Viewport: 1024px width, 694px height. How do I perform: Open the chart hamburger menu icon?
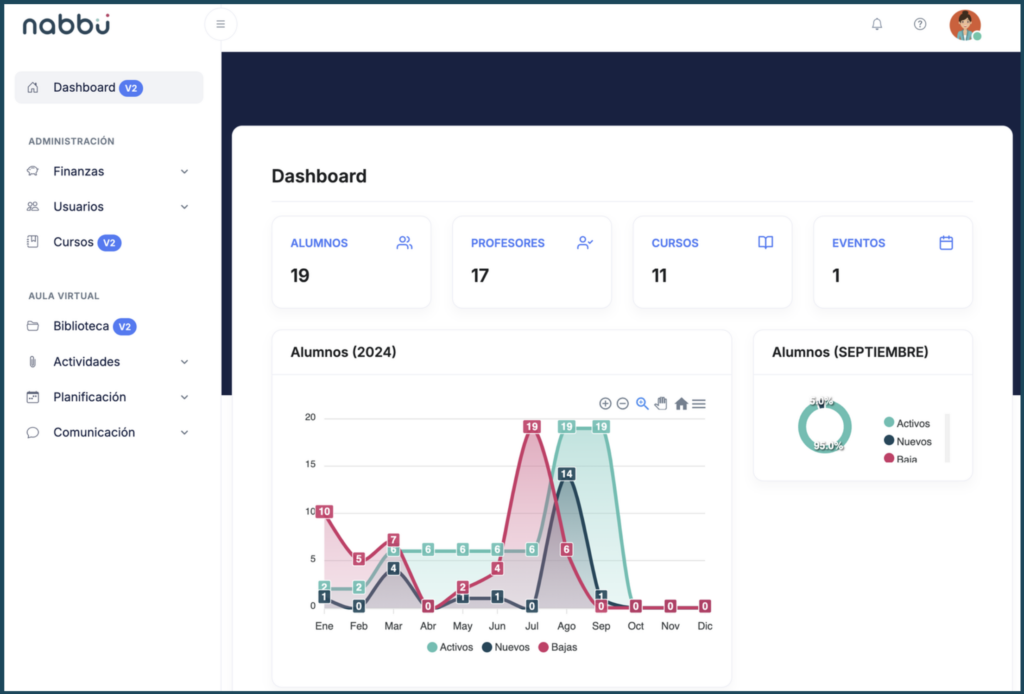click(699, 403)
